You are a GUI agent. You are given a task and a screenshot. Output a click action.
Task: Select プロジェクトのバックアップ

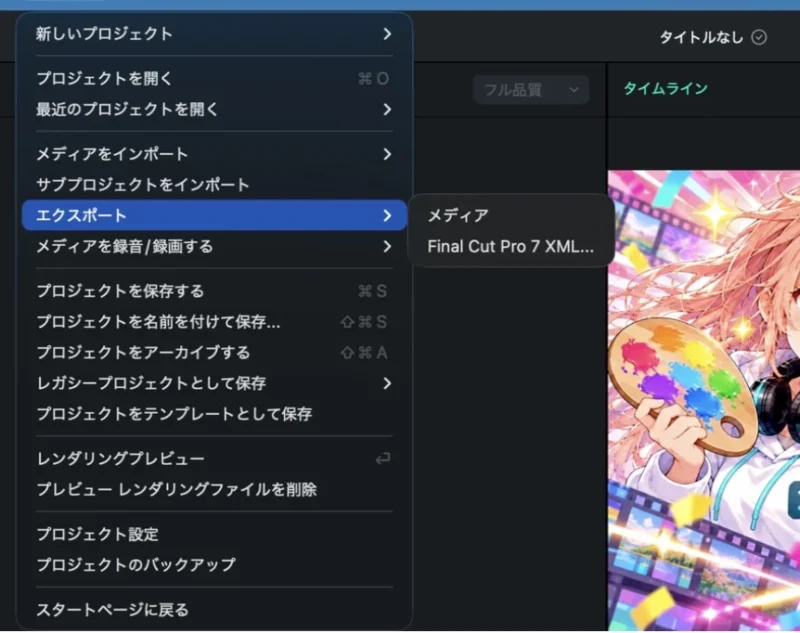pos(214,565)
